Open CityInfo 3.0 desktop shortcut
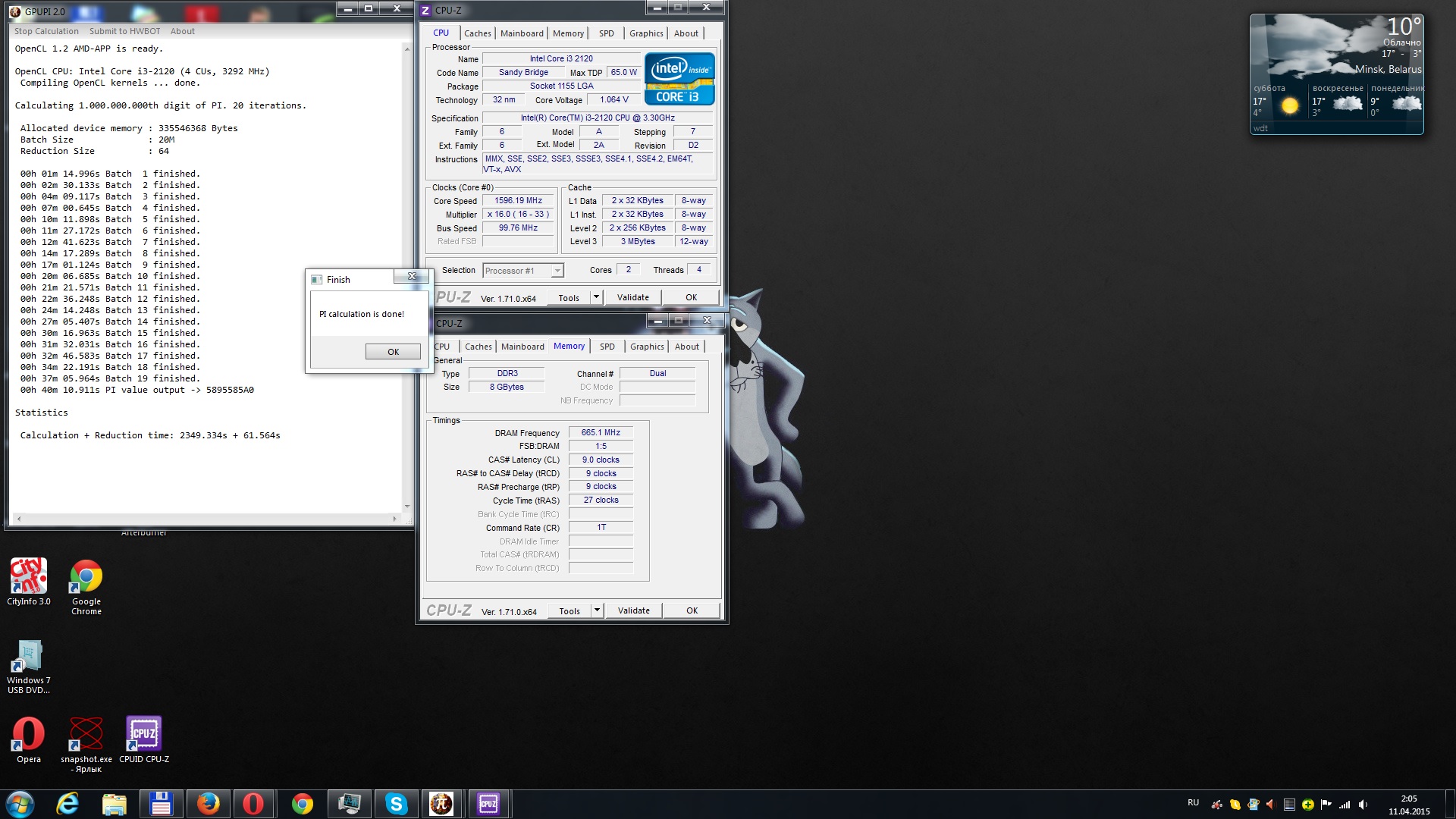This screenshot has height=819, width=1456. (x=29, y=582)
